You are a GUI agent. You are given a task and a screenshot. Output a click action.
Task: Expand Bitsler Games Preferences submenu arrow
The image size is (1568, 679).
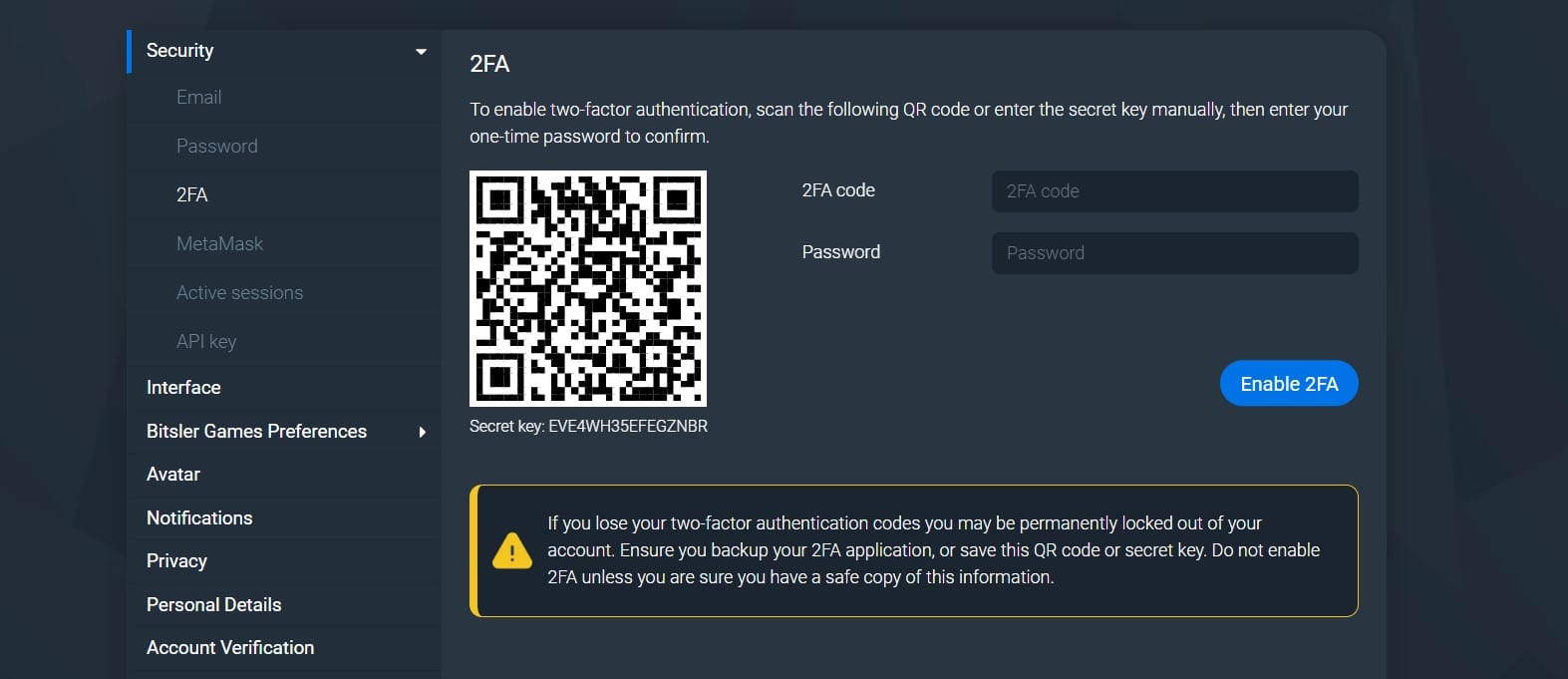(423, 432)
